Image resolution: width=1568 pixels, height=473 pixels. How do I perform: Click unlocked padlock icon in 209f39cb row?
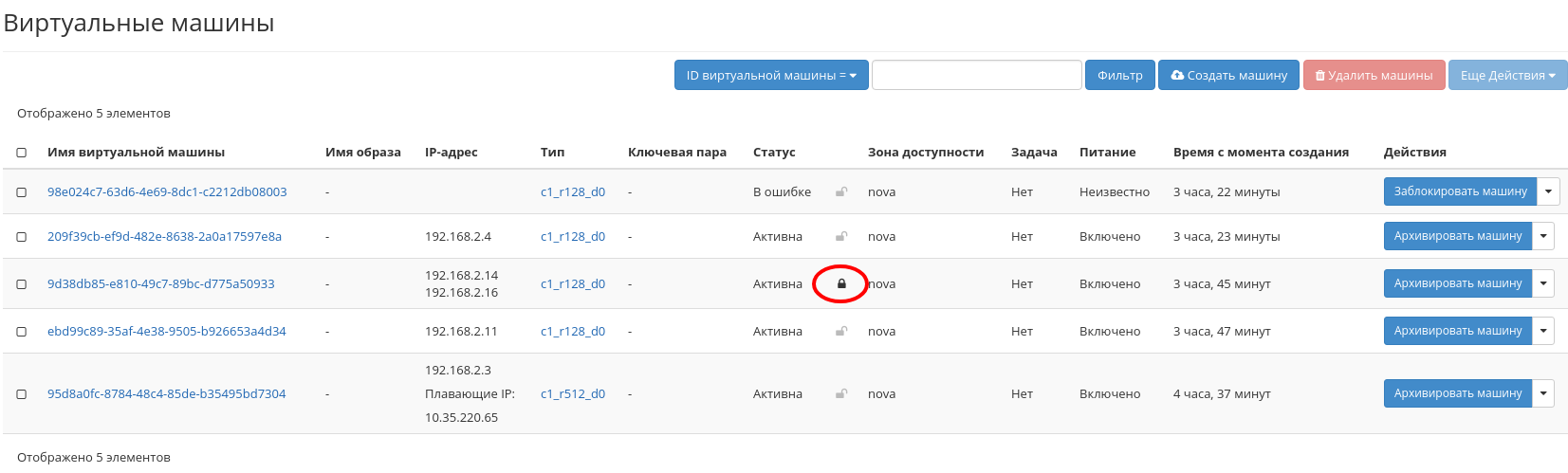click(x=840, y=236)
